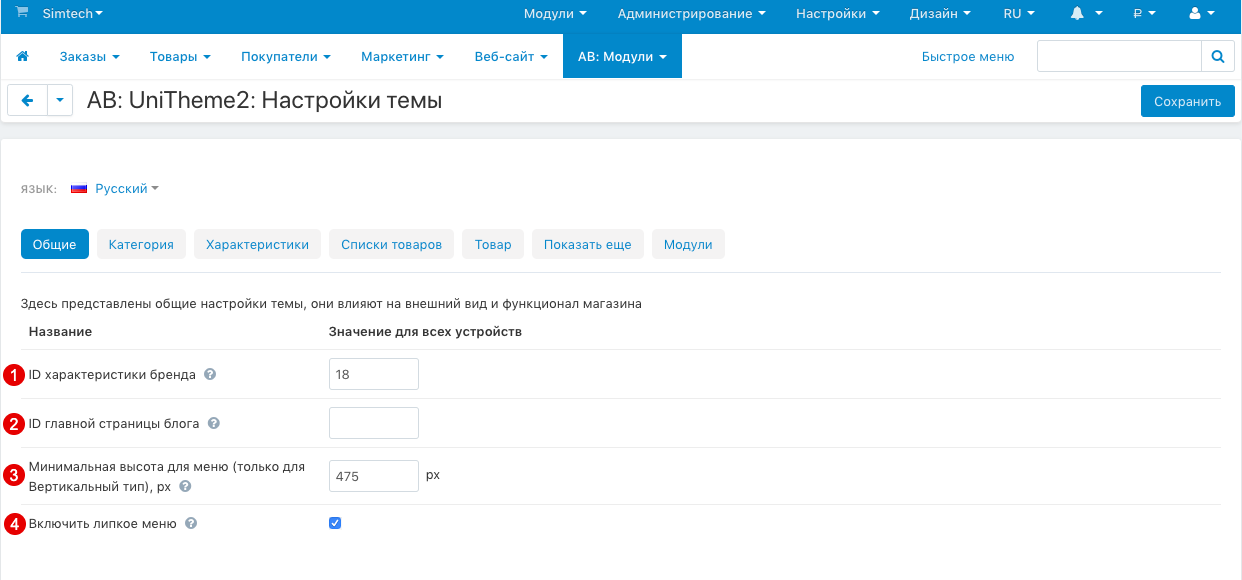Go to dashboard via home icon
This screenshot has height=580, width=1242.
[x=22, y=56]
